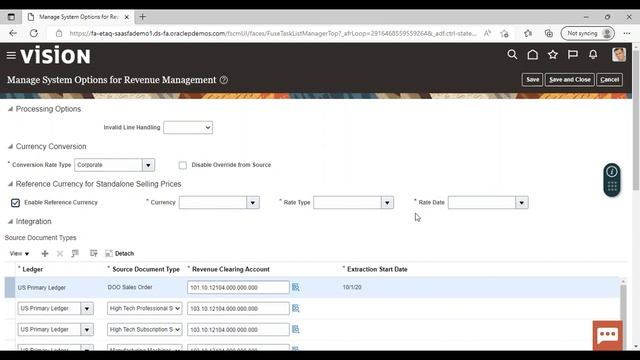This screenshot has height=360, width=640.
Task: Click browser Read aloud icon
Action: tap(487, 33)
